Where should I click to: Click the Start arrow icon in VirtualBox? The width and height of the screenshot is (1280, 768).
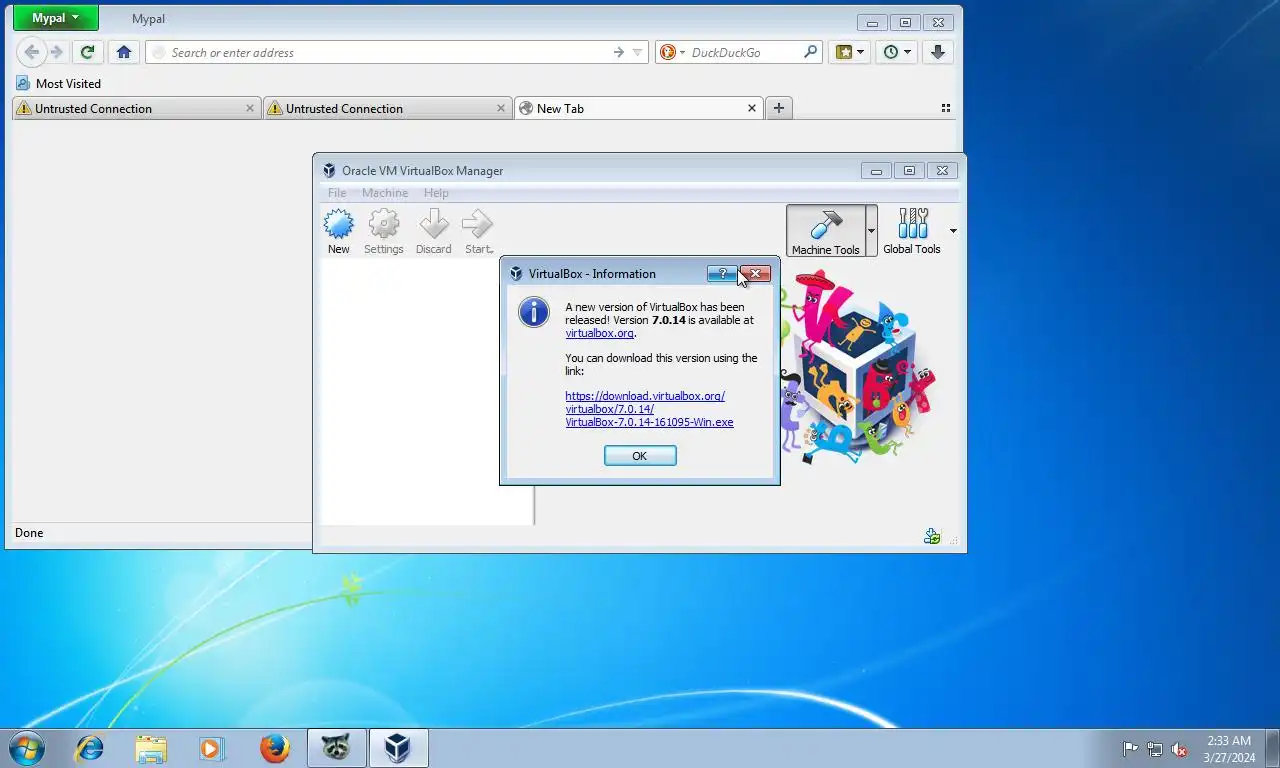point(478,224)
